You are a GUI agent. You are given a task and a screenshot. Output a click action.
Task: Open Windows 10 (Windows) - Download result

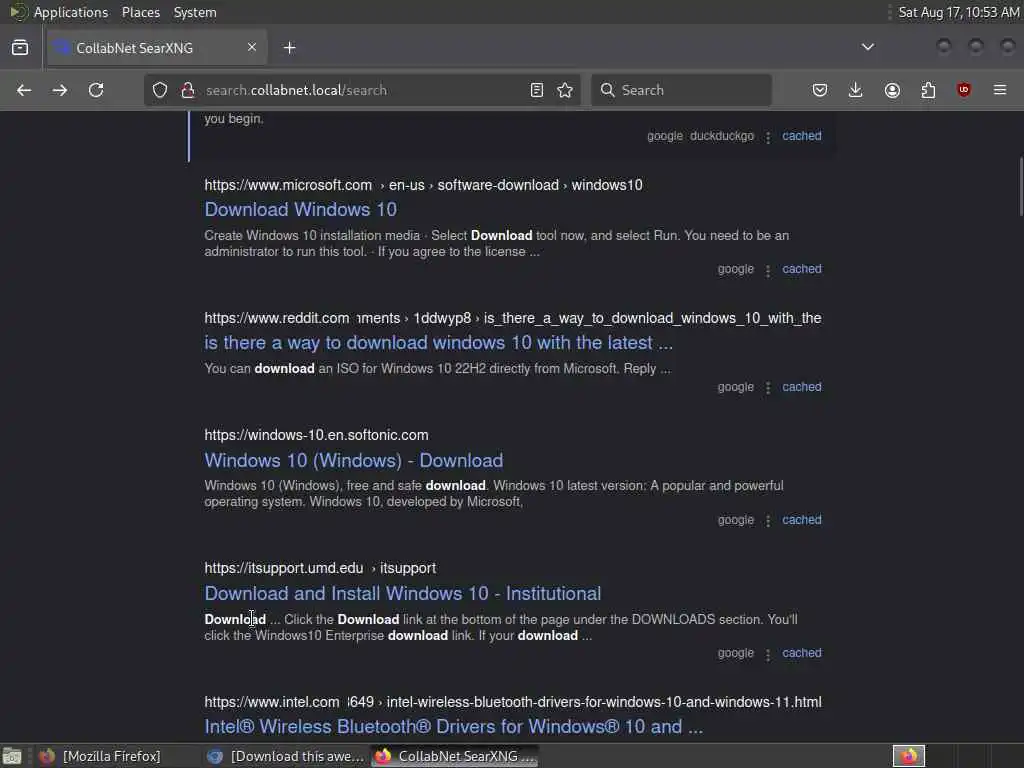pyautogui.click(x=353, y=460)
